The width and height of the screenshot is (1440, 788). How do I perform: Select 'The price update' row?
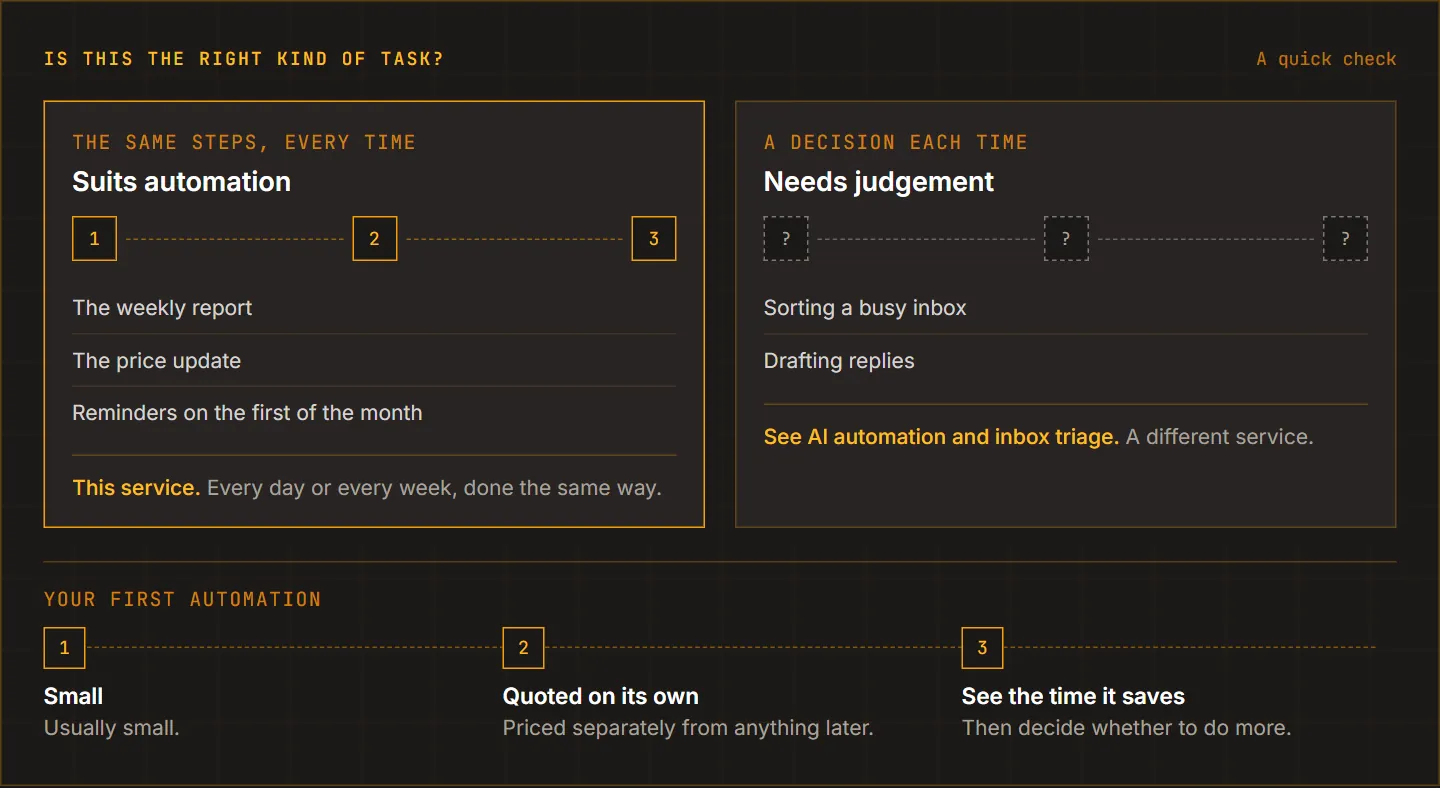(x=374, y=361)
